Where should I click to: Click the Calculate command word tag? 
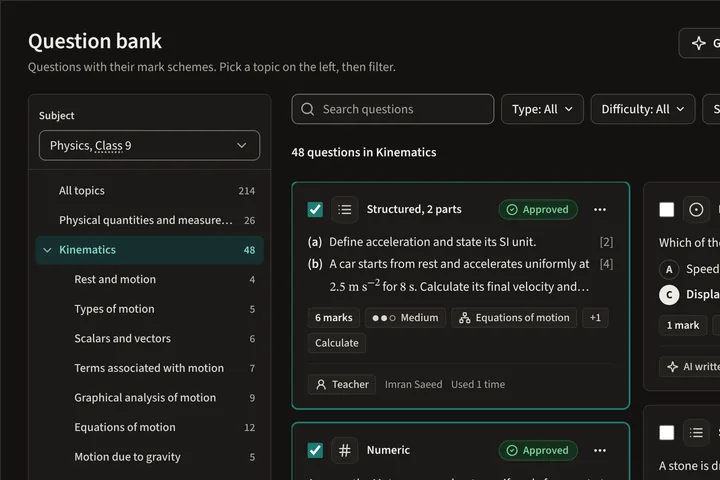tap(337, 343)
